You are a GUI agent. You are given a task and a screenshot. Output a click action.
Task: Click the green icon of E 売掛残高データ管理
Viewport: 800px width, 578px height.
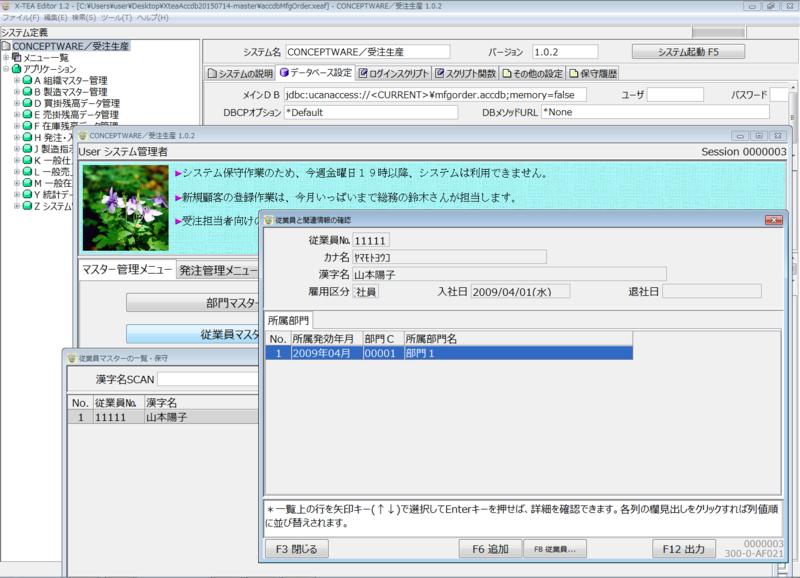[x=28, y=114]
